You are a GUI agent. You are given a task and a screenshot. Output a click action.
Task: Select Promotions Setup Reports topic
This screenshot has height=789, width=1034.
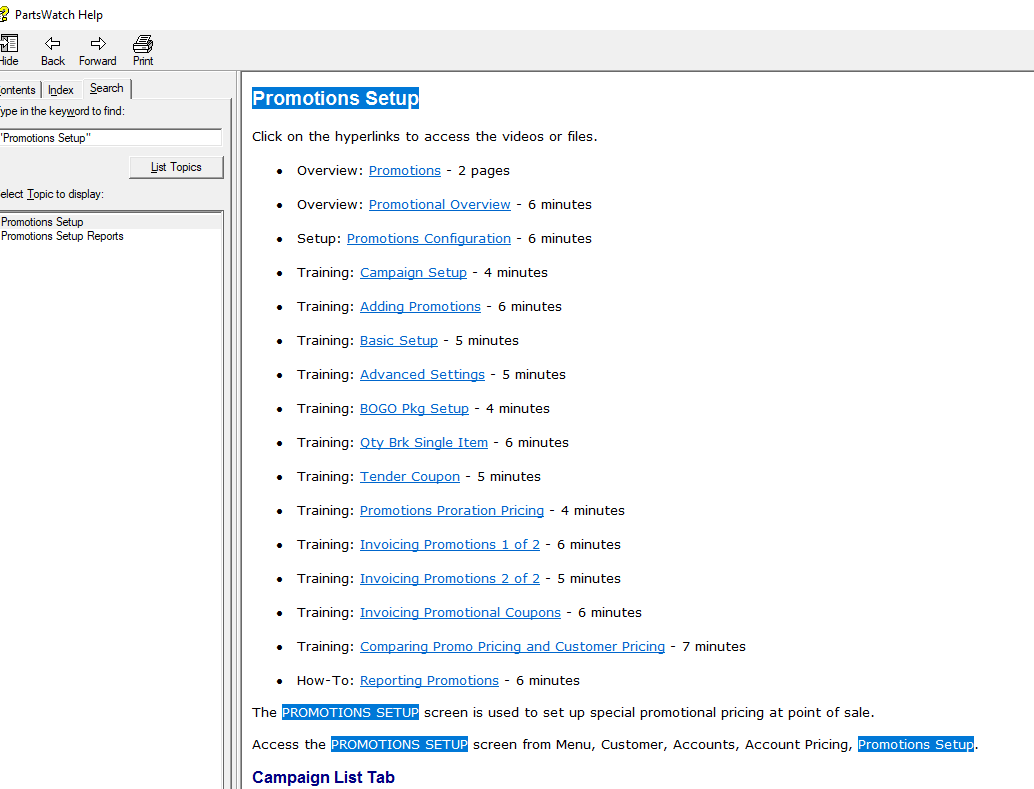(62, 236)
